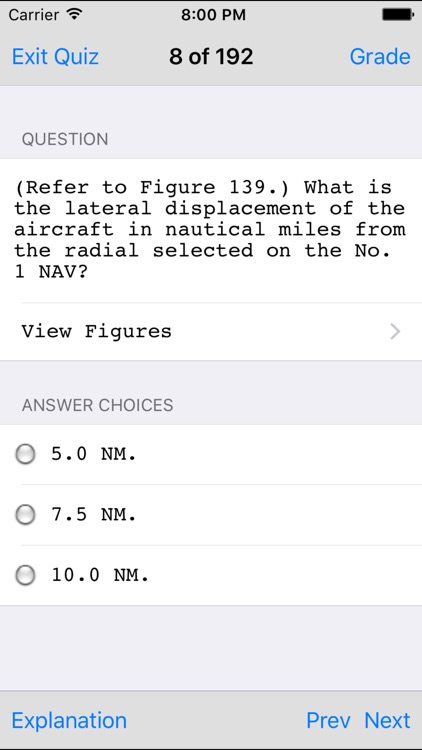This screenshot has width=422, height=750.
Task: Tap Grade to score the quiz
Action: pos(380,56)
